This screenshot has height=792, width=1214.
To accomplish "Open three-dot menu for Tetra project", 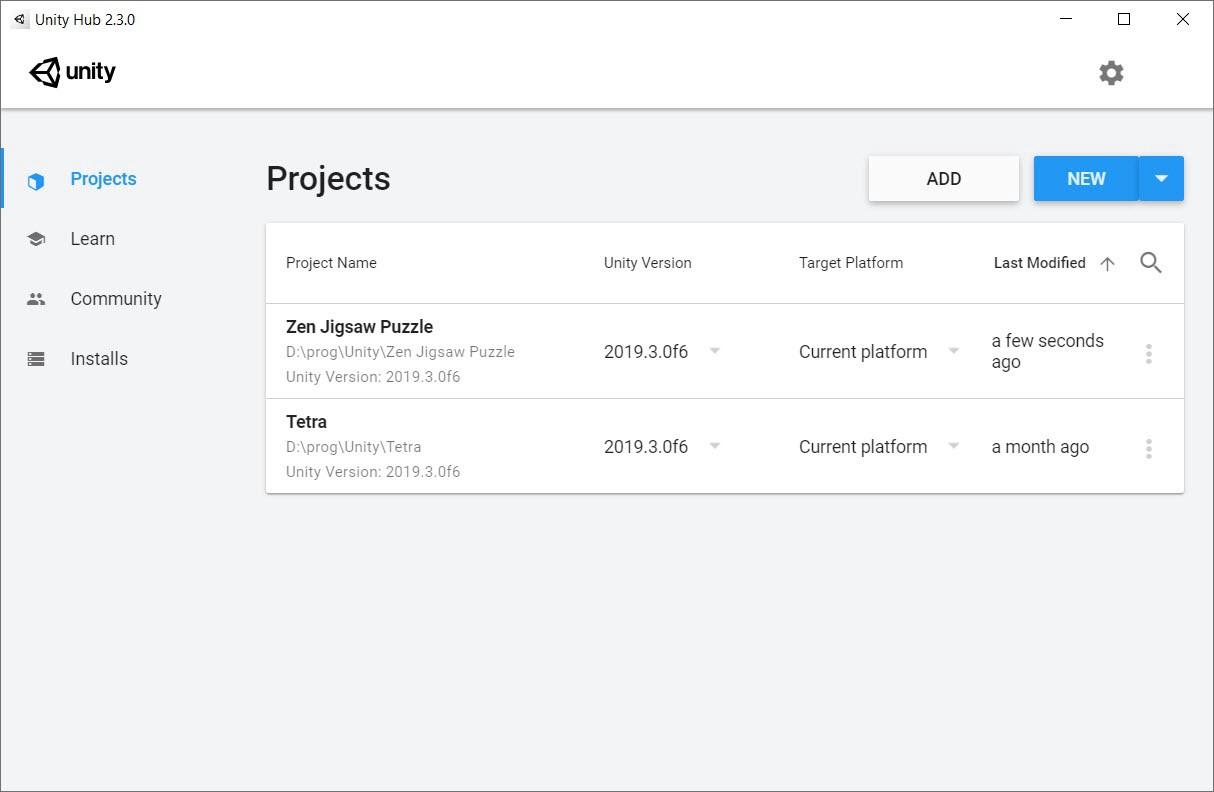I will point(1148,448).
